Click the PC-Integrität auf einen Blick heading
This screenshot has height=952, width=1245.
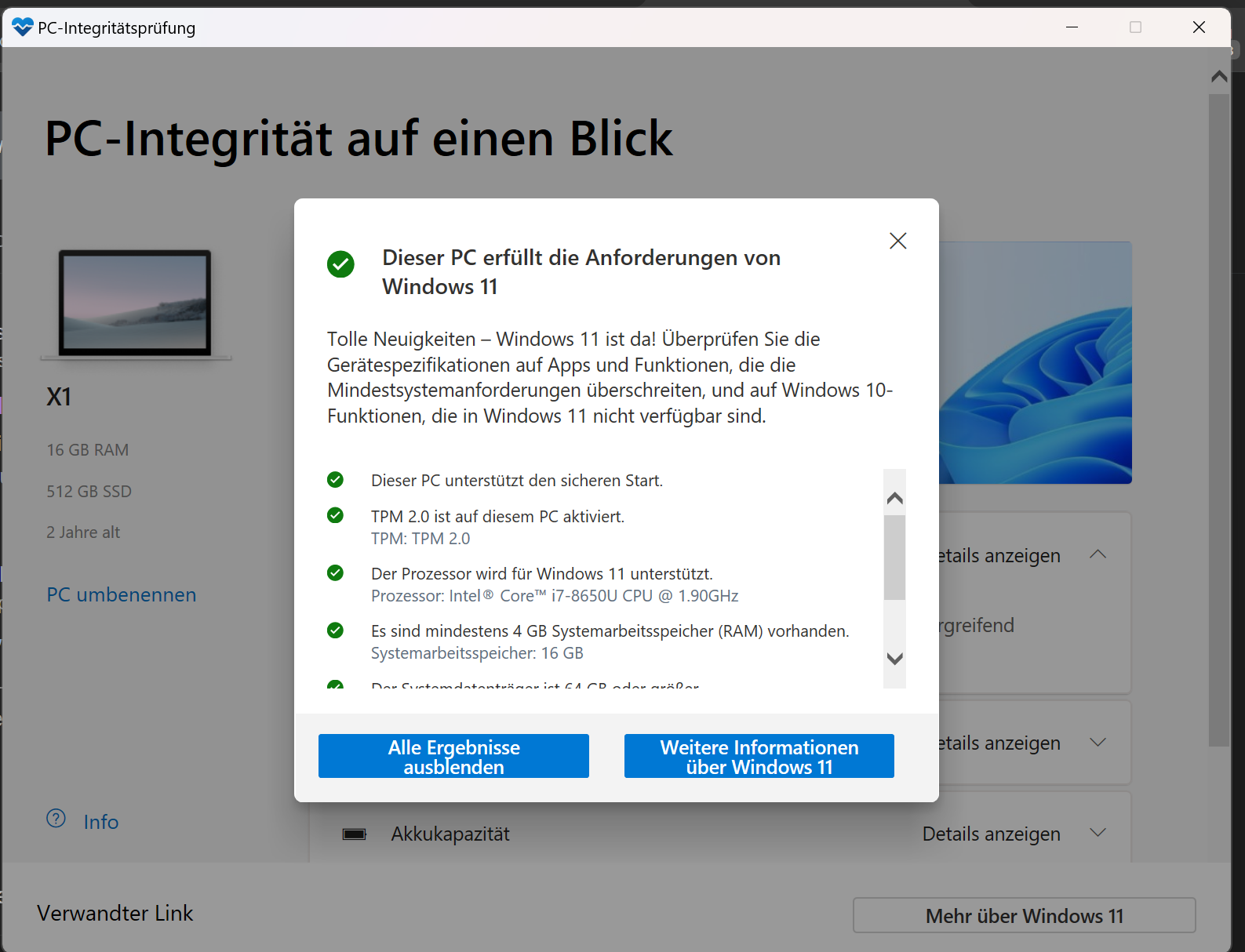click(359, 139)
